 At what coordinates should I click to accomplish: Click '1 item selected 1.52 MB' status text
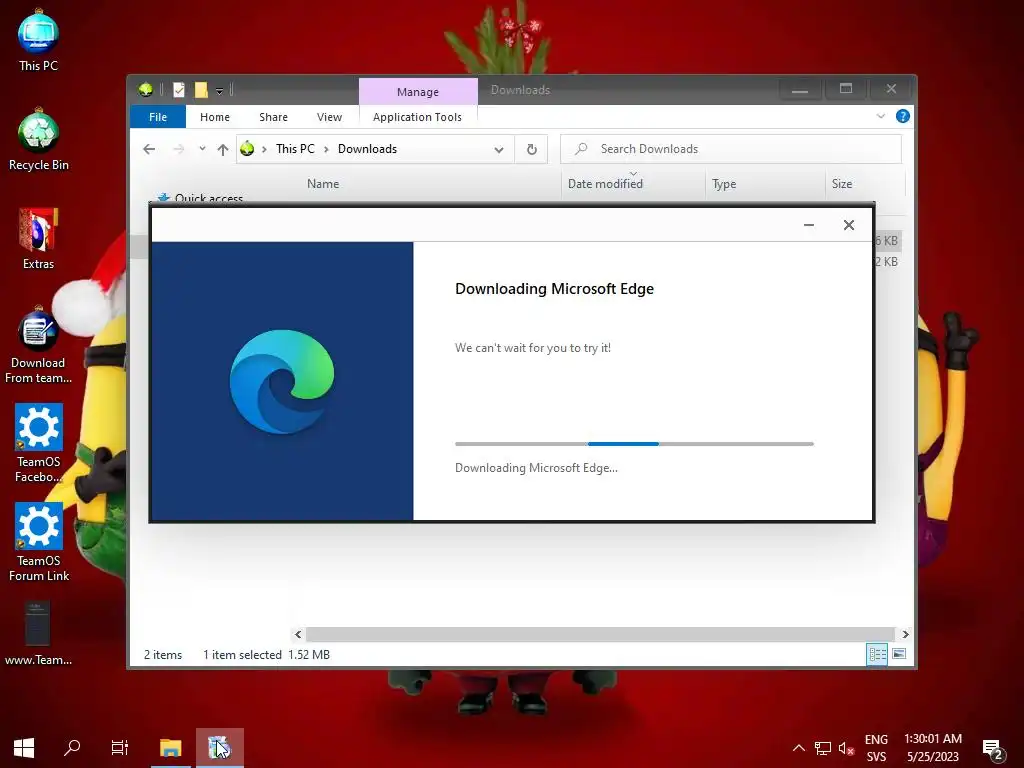(266, 654)
